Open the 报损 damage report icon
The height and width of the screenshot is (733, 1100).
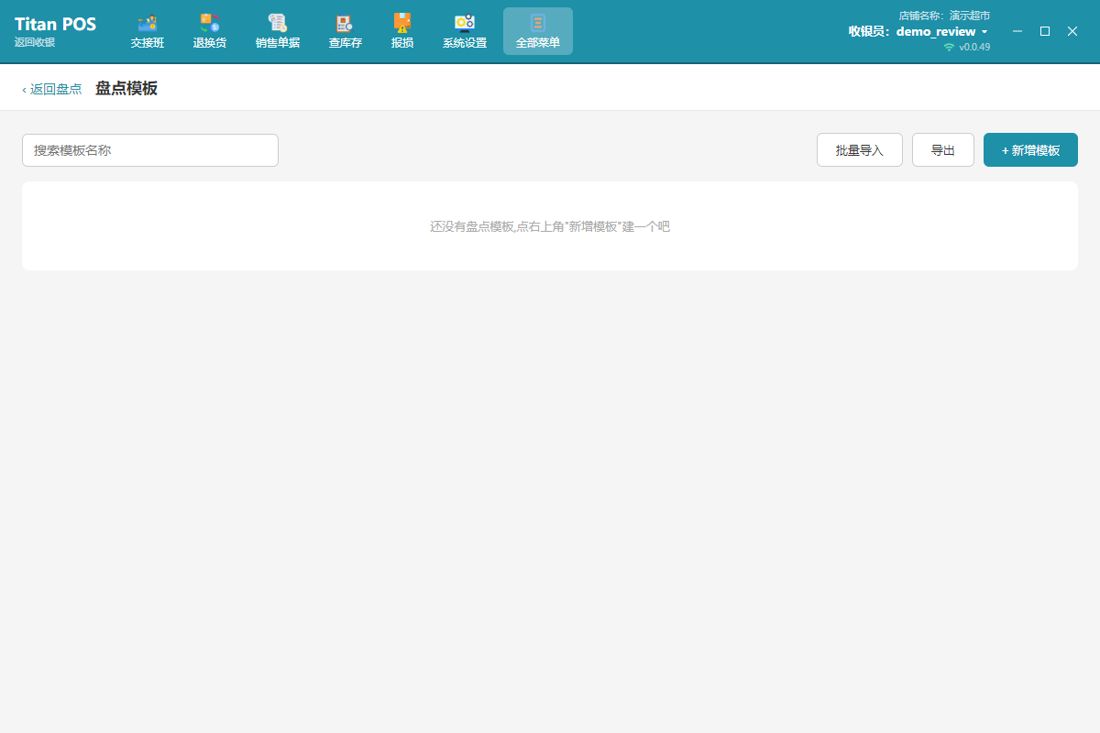tap(402, 32)
